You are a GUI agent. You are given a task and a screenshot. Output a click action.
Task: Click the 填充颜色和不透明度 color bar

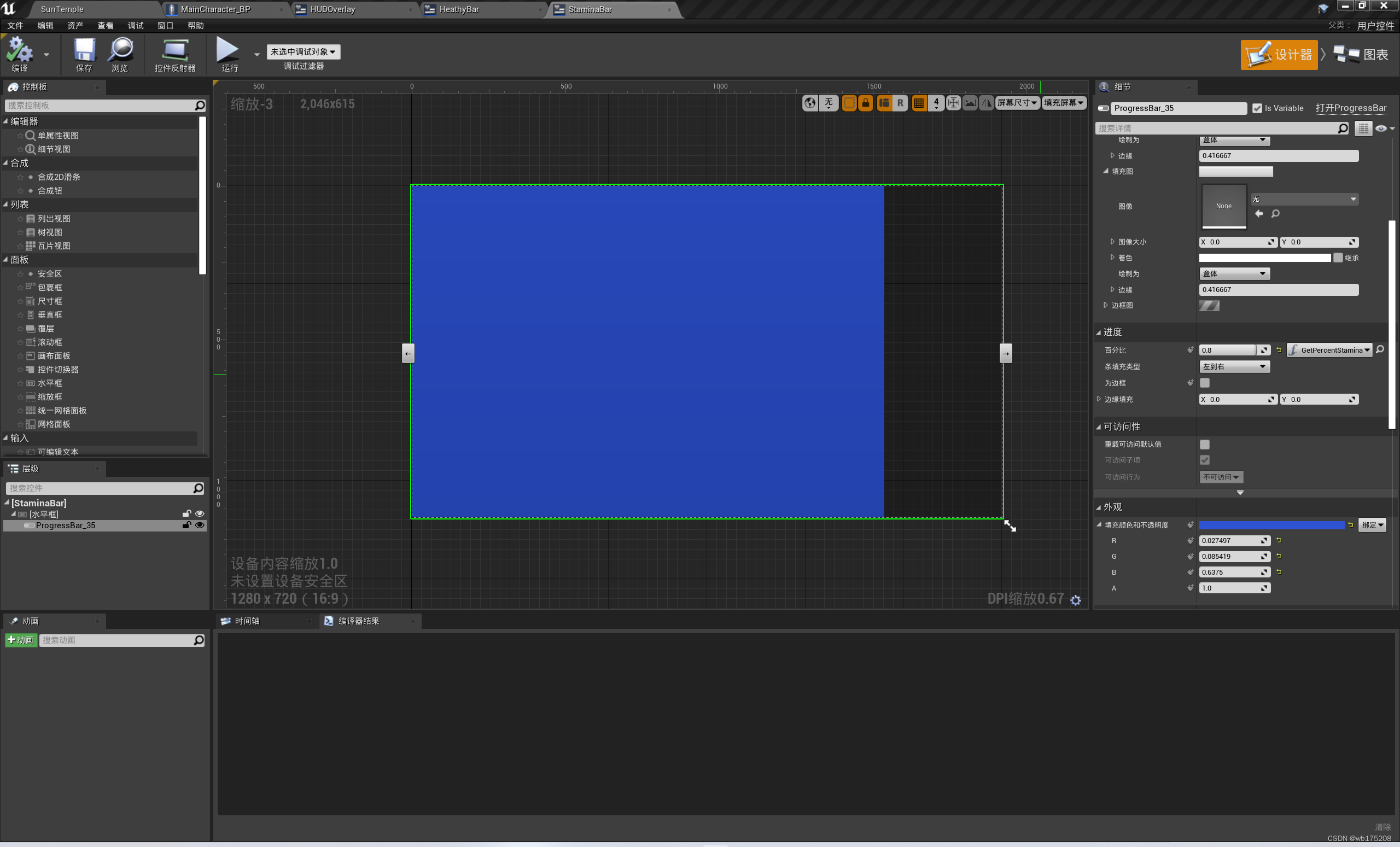[x=1272, y=525]
